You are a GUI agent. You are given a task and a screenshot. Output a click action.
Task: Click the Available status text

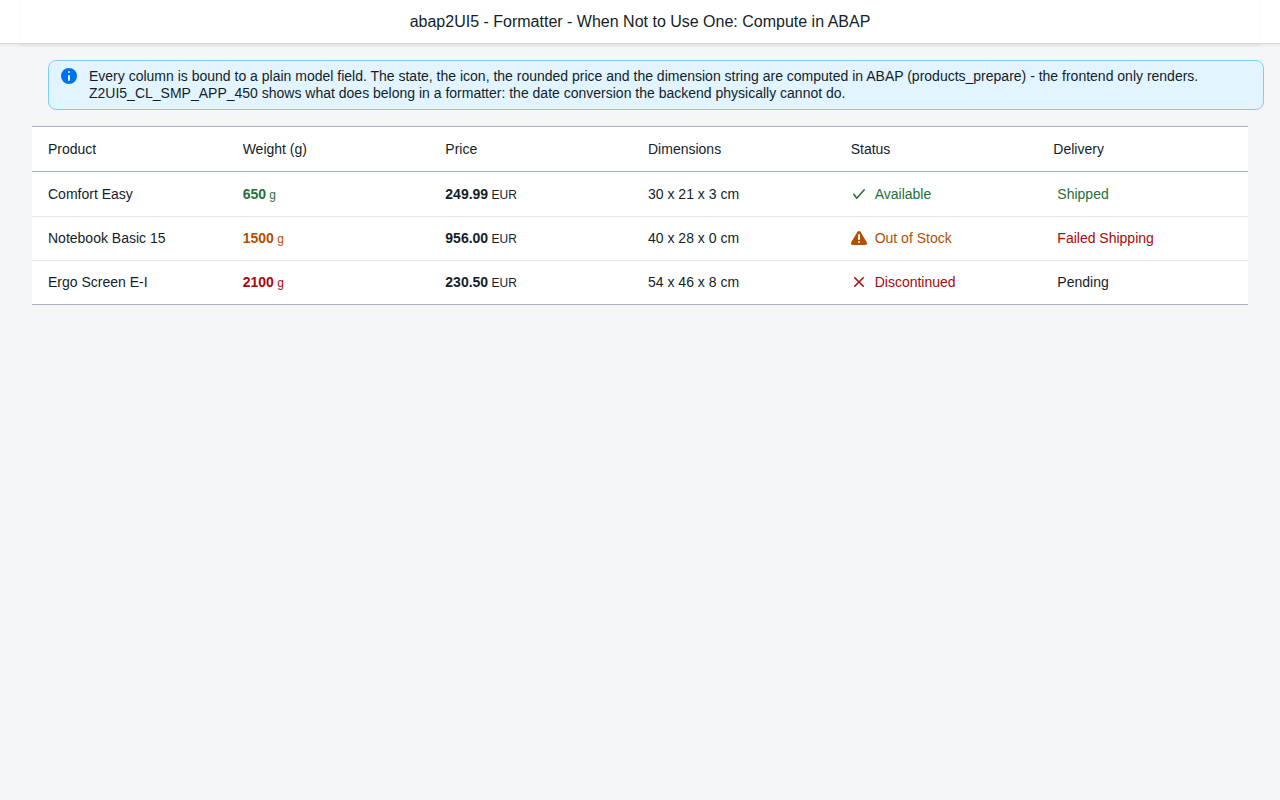[903, 194]
